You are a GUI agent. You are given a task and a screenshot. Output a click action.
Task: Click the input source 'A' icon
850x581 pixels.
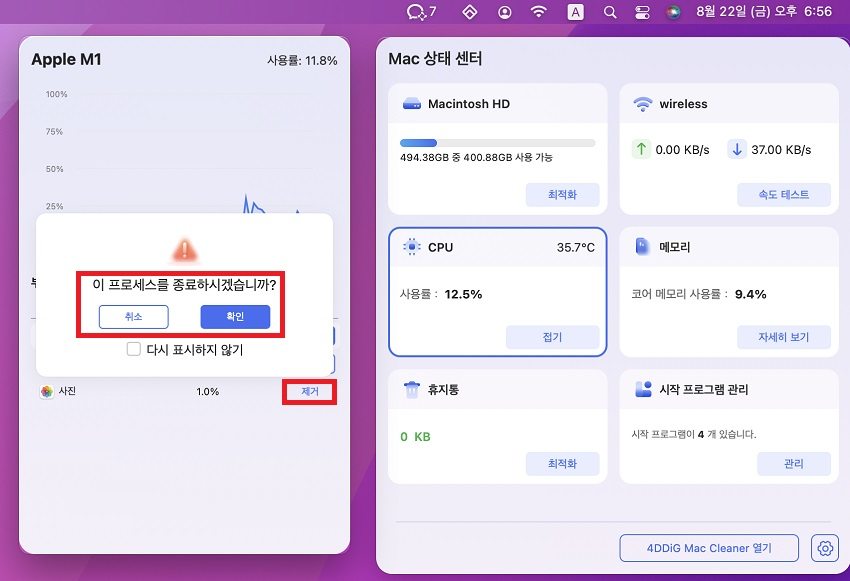(x=575, y=12)
